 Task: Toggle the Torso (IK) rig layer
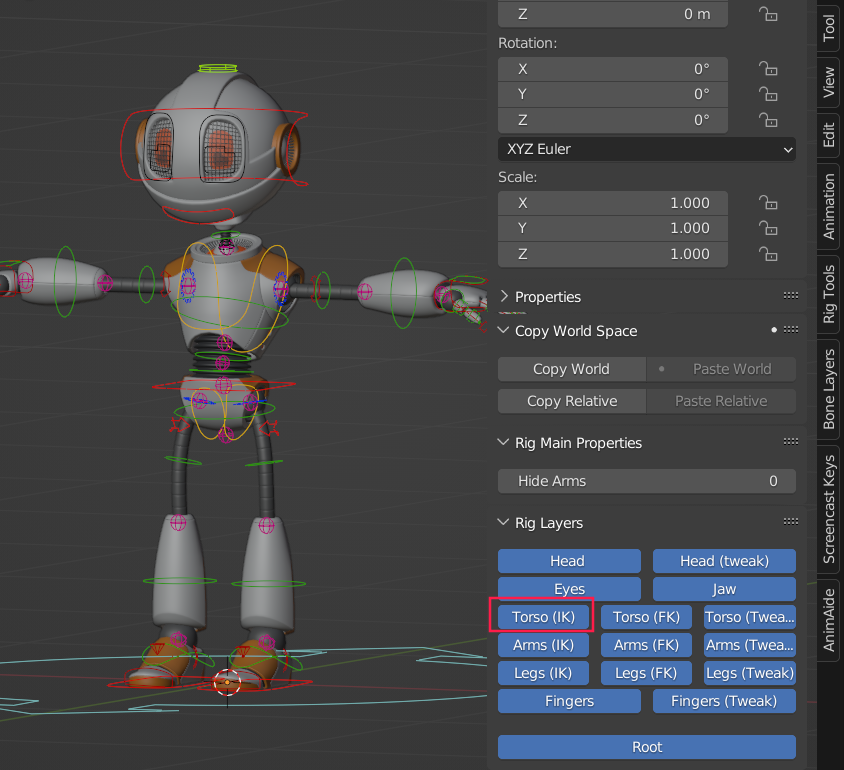tap(543, 617)
